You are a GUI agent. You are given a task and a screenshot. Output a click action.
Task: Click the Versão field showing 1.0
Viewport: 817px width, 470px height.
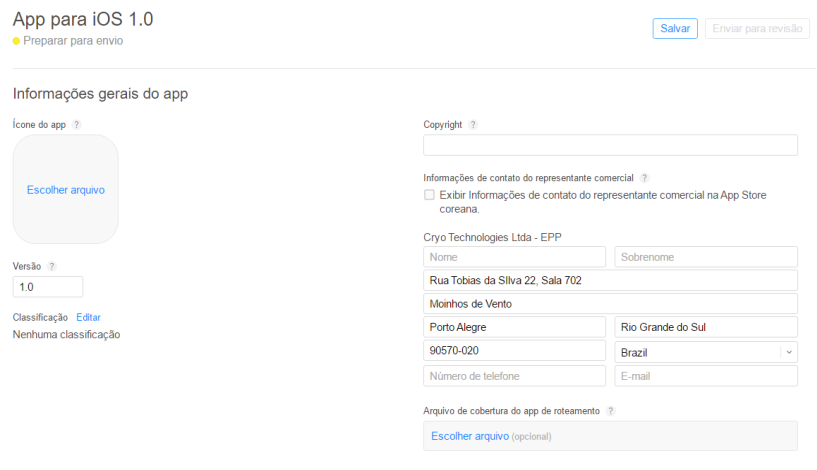[48, 287]
